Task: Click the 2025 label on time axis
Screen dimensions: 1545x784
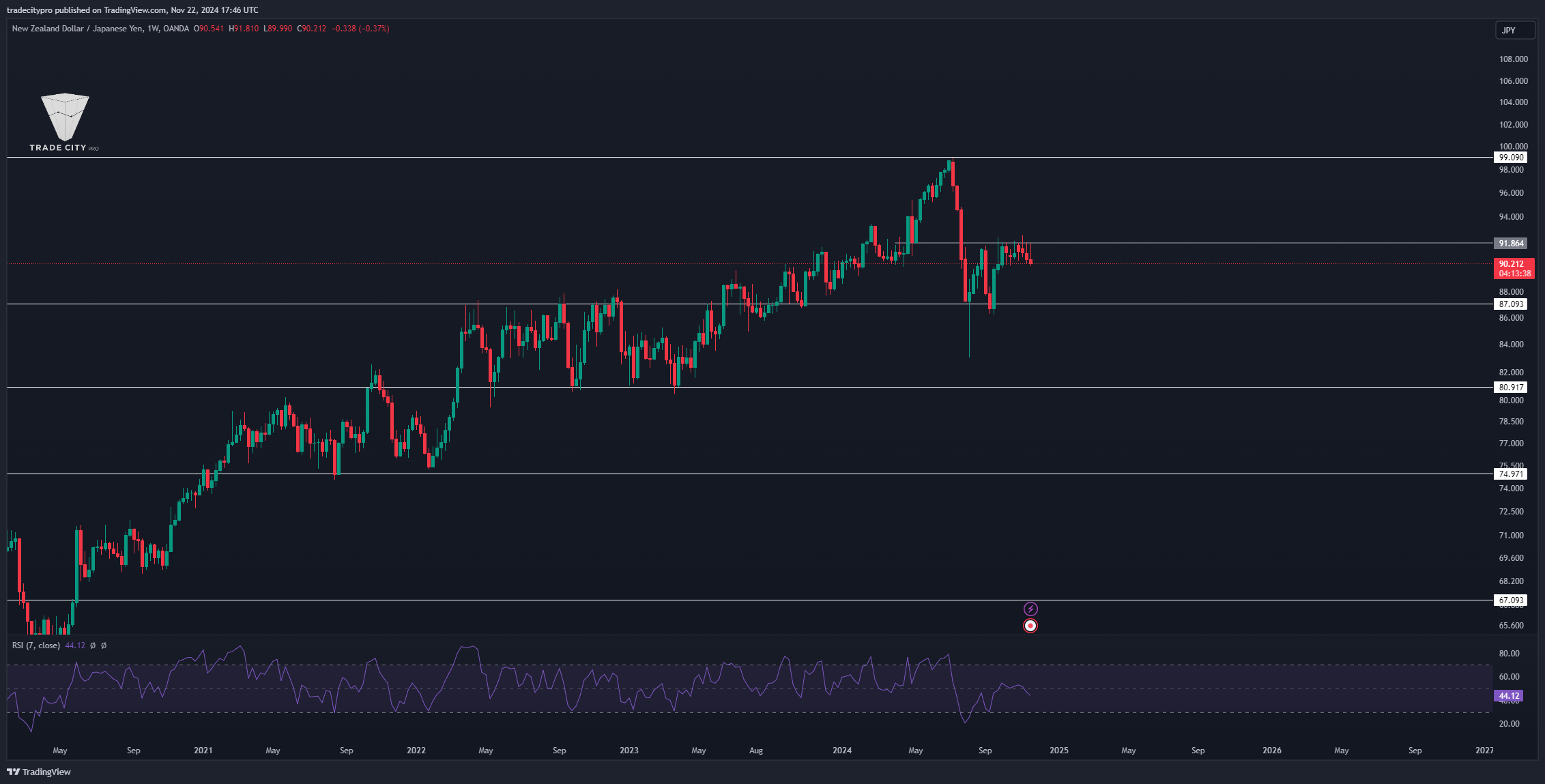Action: tap(1058, 750)
